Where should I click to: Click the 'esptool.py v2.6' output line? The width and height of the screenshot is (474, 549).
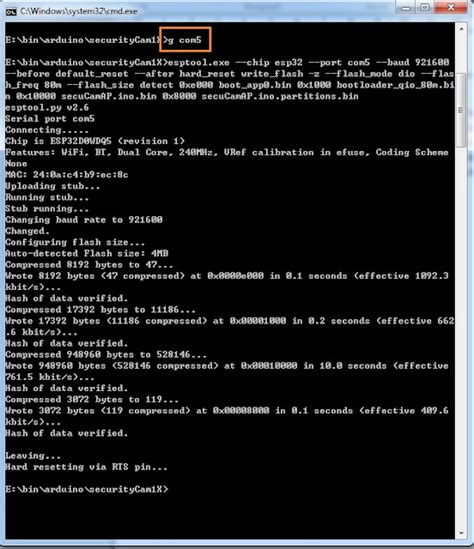(47, 107)
